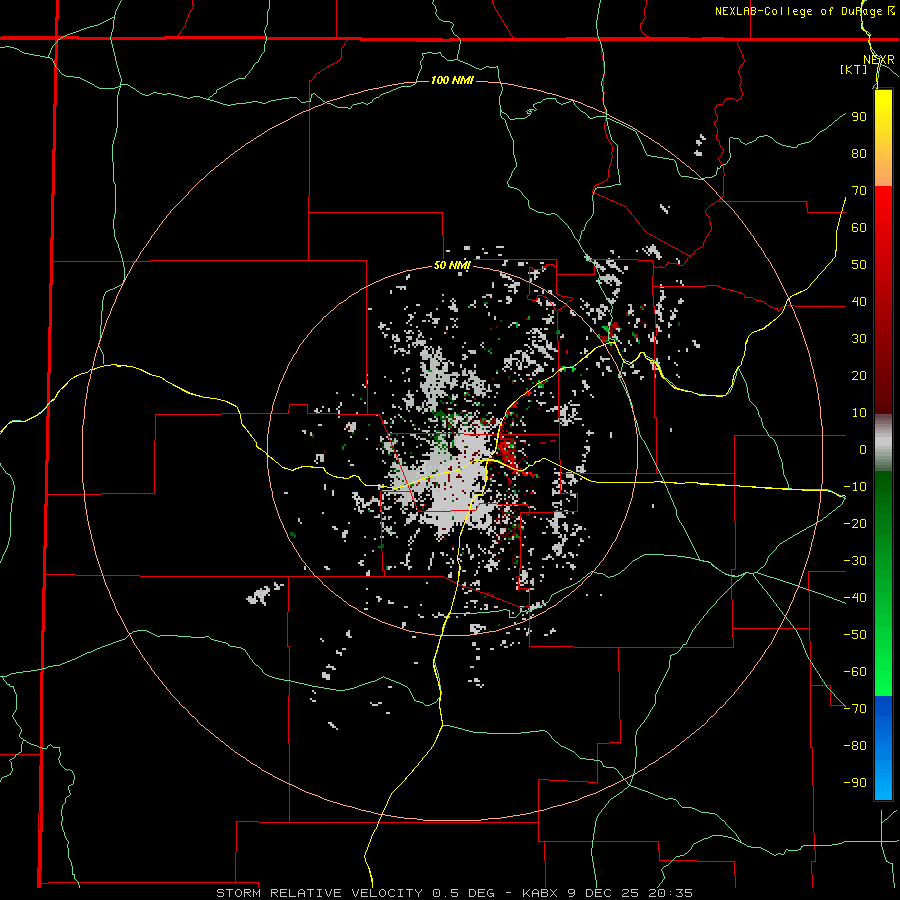This screenshot has height=900, width=900.
Task: Click "STORM RELATIVE VELOCITY" in the bottom caption
Action: tap(320, 893)
